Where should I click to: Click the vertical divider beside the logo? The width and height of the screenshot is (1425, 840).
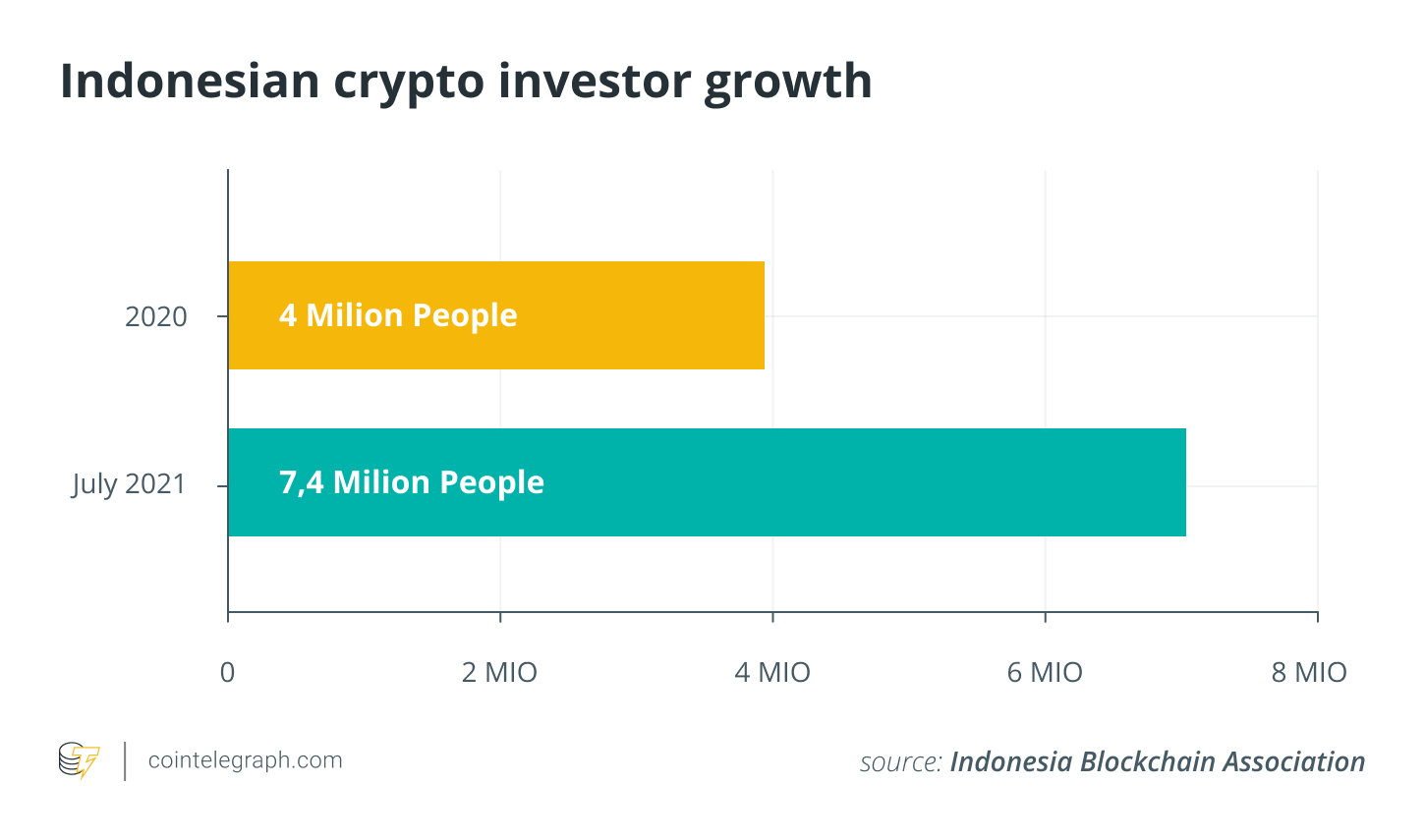(x=125, y=760)
